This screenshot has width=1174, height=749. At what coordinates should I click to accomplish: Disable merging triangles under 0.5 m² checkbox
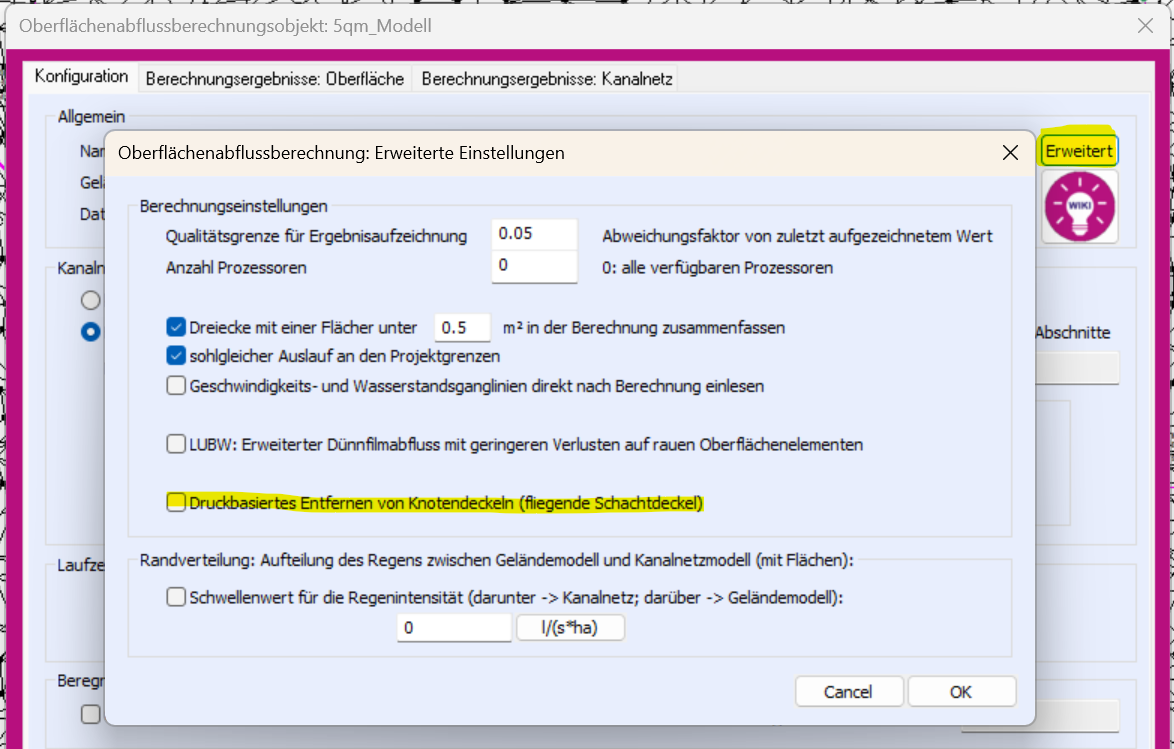(177, 327)
